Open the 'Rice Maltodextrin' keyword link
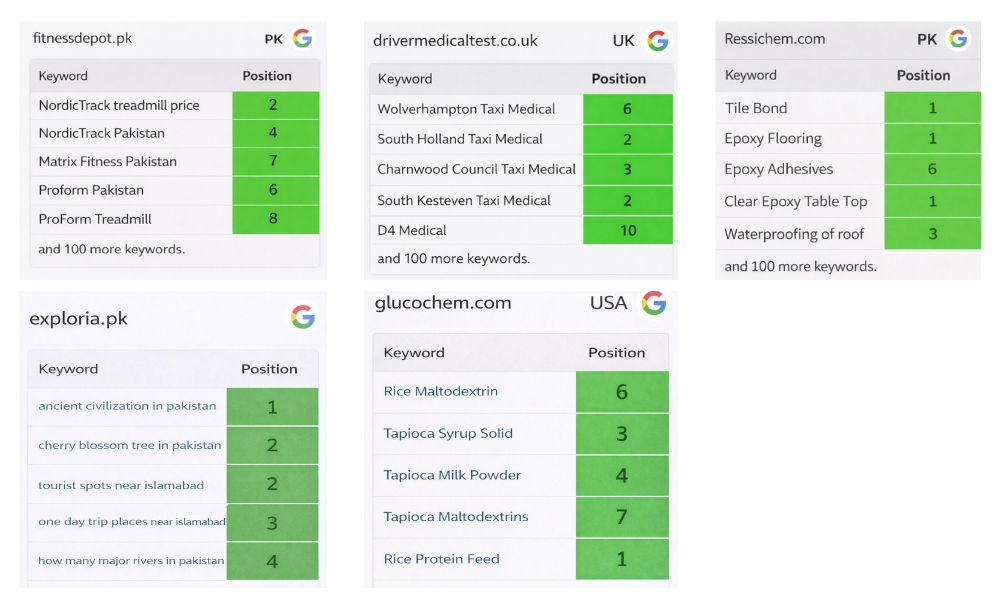This screenshot has width=1000, height=600. click(441, 391)
